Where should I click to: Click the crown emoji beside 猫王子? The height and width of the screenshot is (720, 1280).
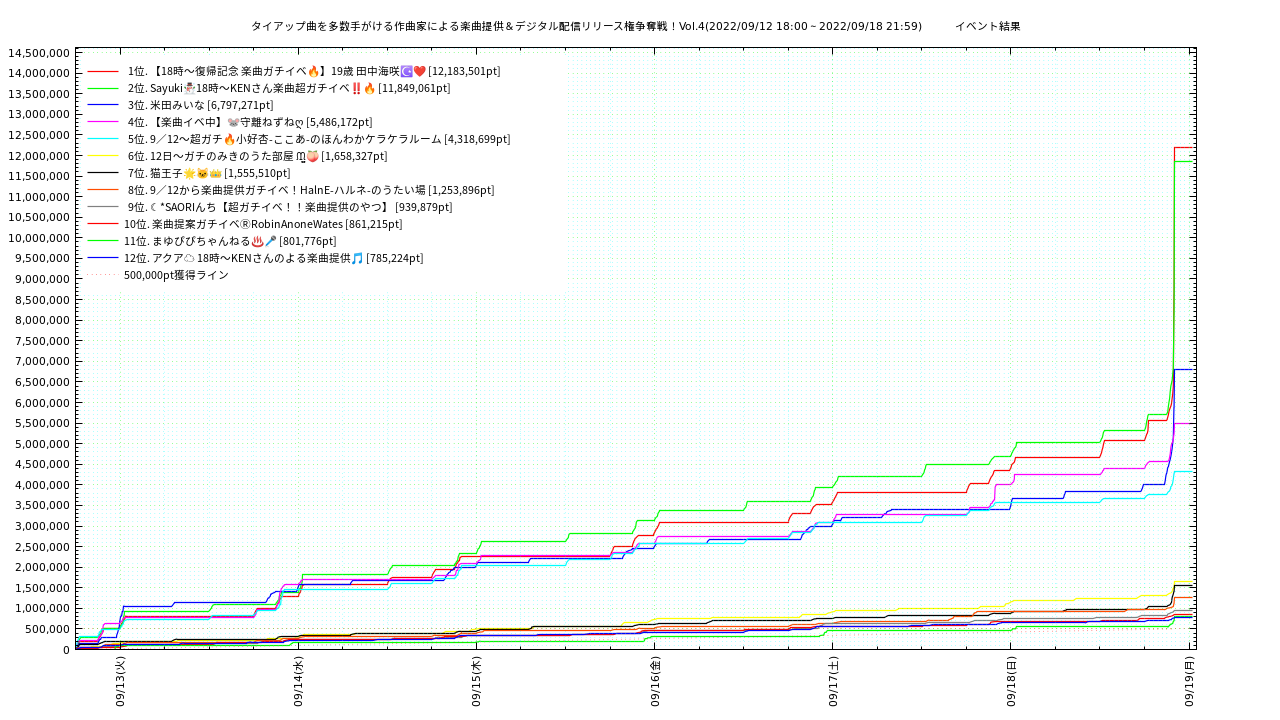coord(215,173)
